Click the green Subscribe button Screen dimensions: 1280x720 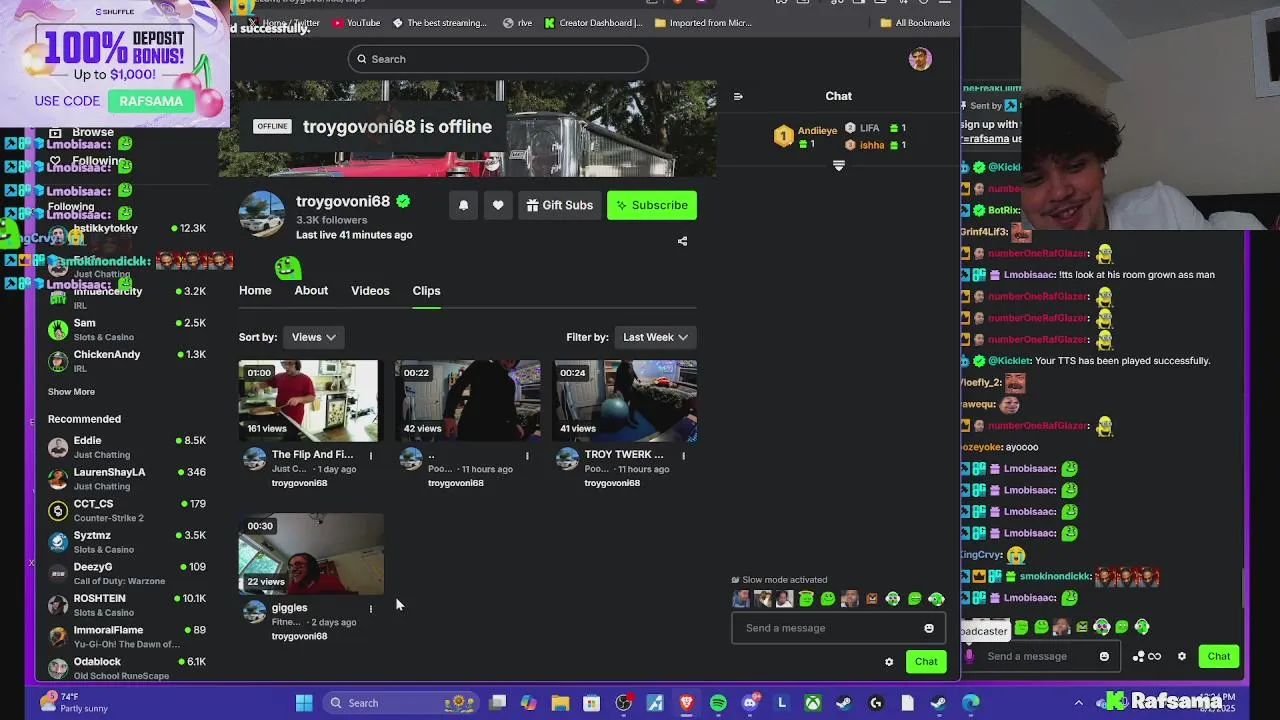click(x=652, y=205)
